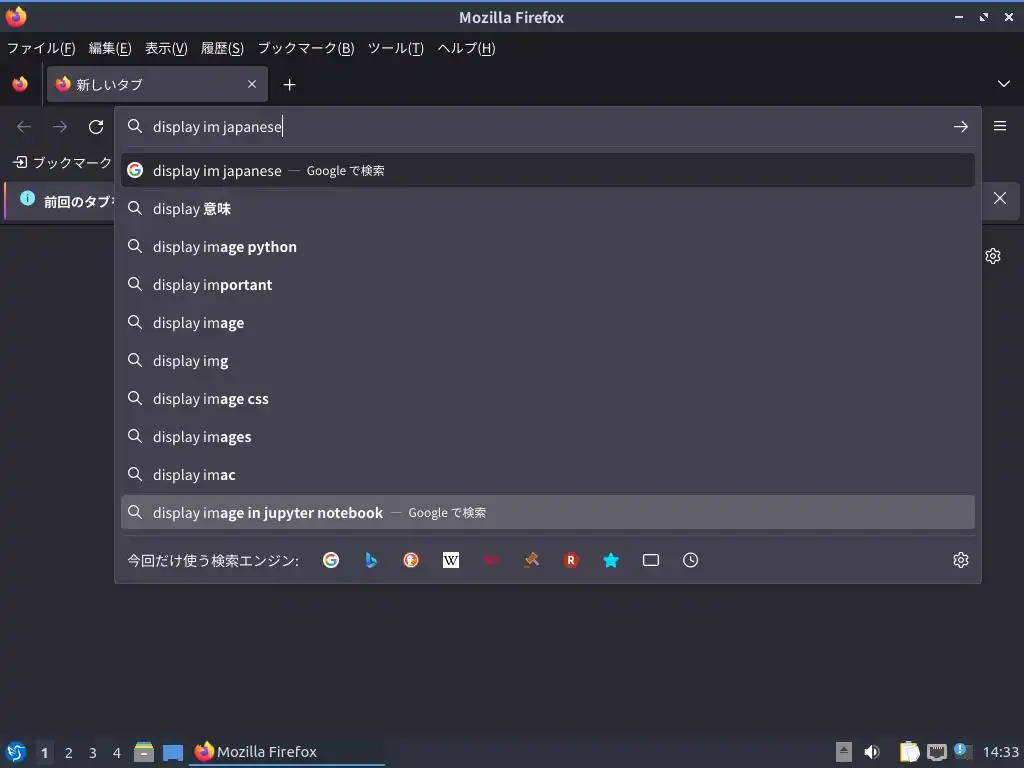1024x768 pixels.
Task: Open the ファイル(F) menu
Action: [41, 48]
